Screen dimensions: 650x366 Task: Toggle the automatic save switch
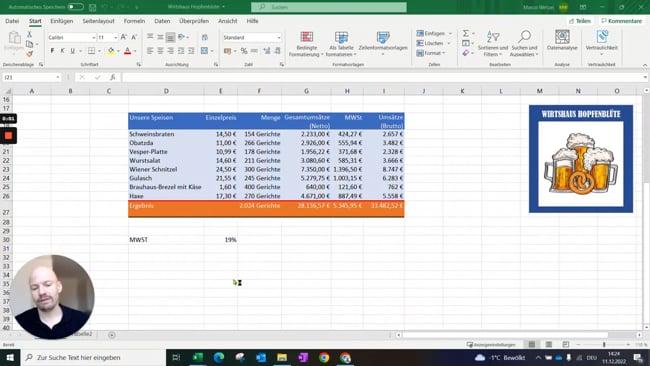coord(75,7)
